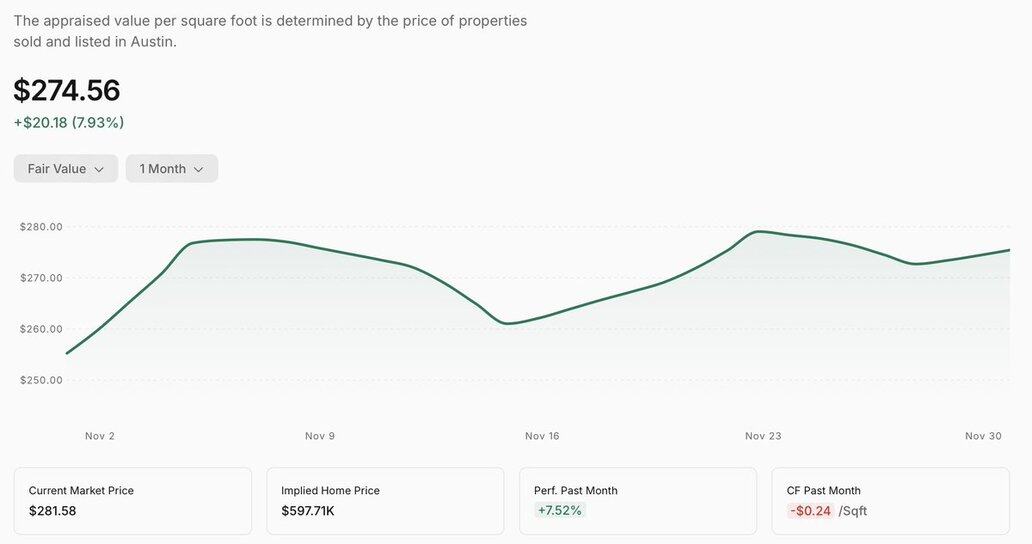Click the Nov 9 date label
The width and height of the screenshot is (1032, 544).
point(320,436)
